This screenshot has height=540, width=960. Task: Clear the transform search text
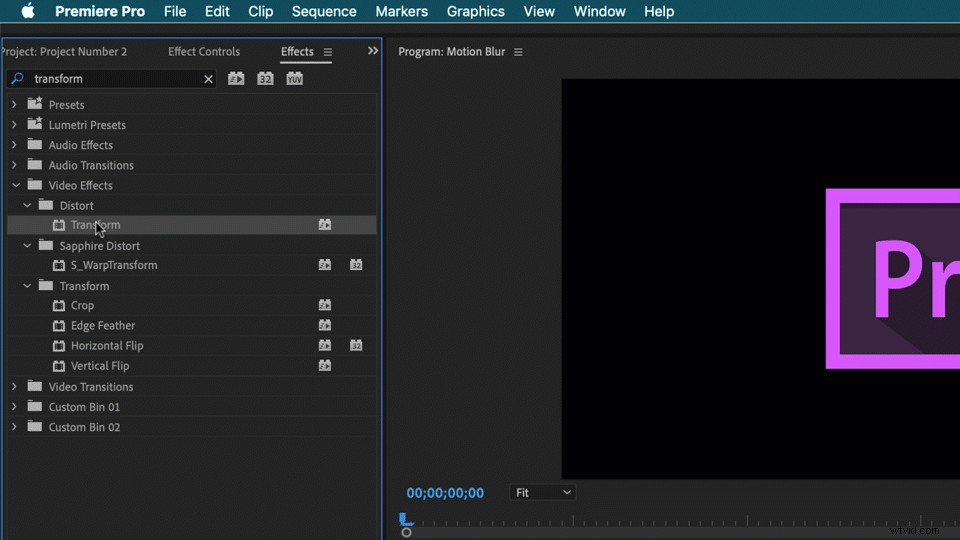[x=208, y=79]
